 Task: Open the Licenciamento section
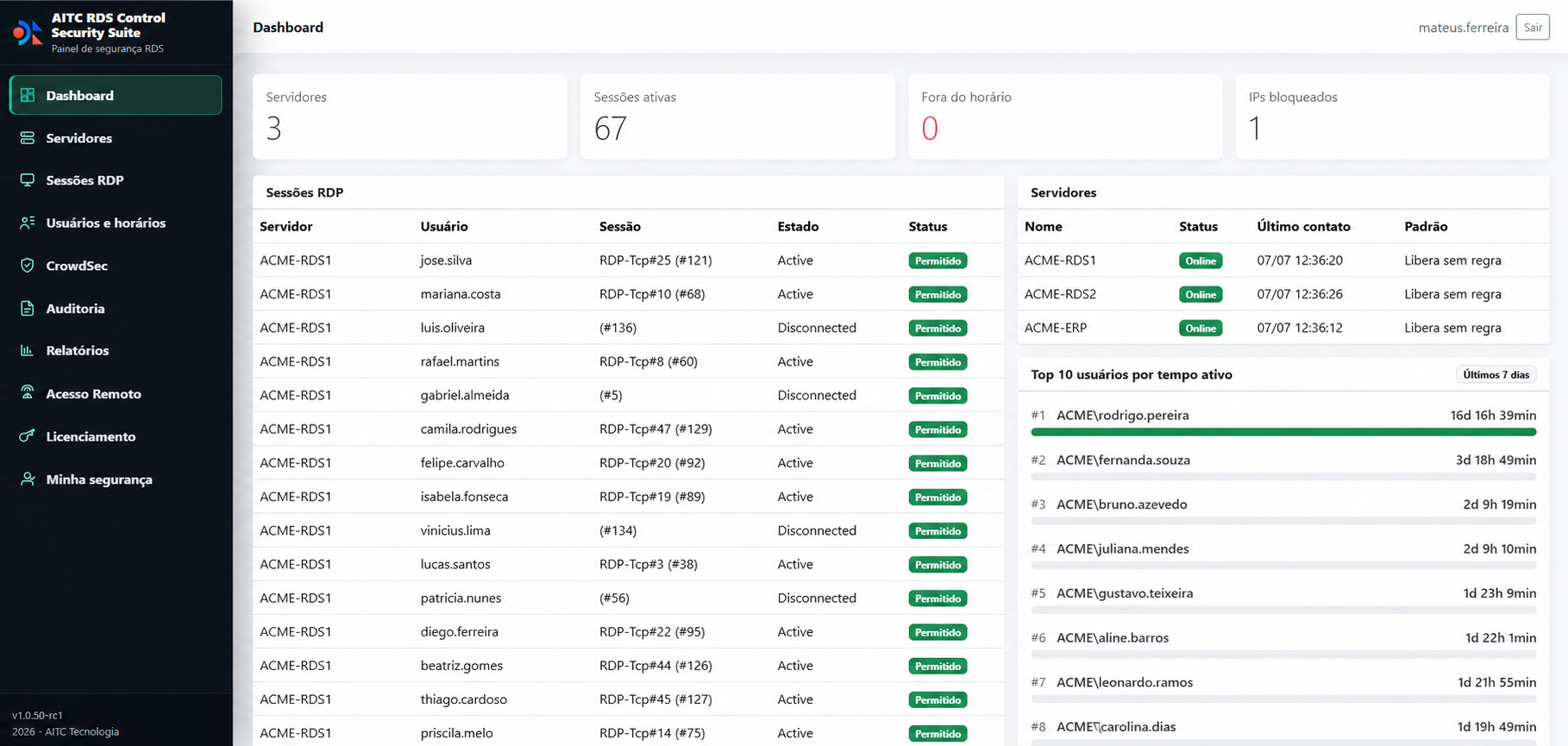(x=116, y=436)
